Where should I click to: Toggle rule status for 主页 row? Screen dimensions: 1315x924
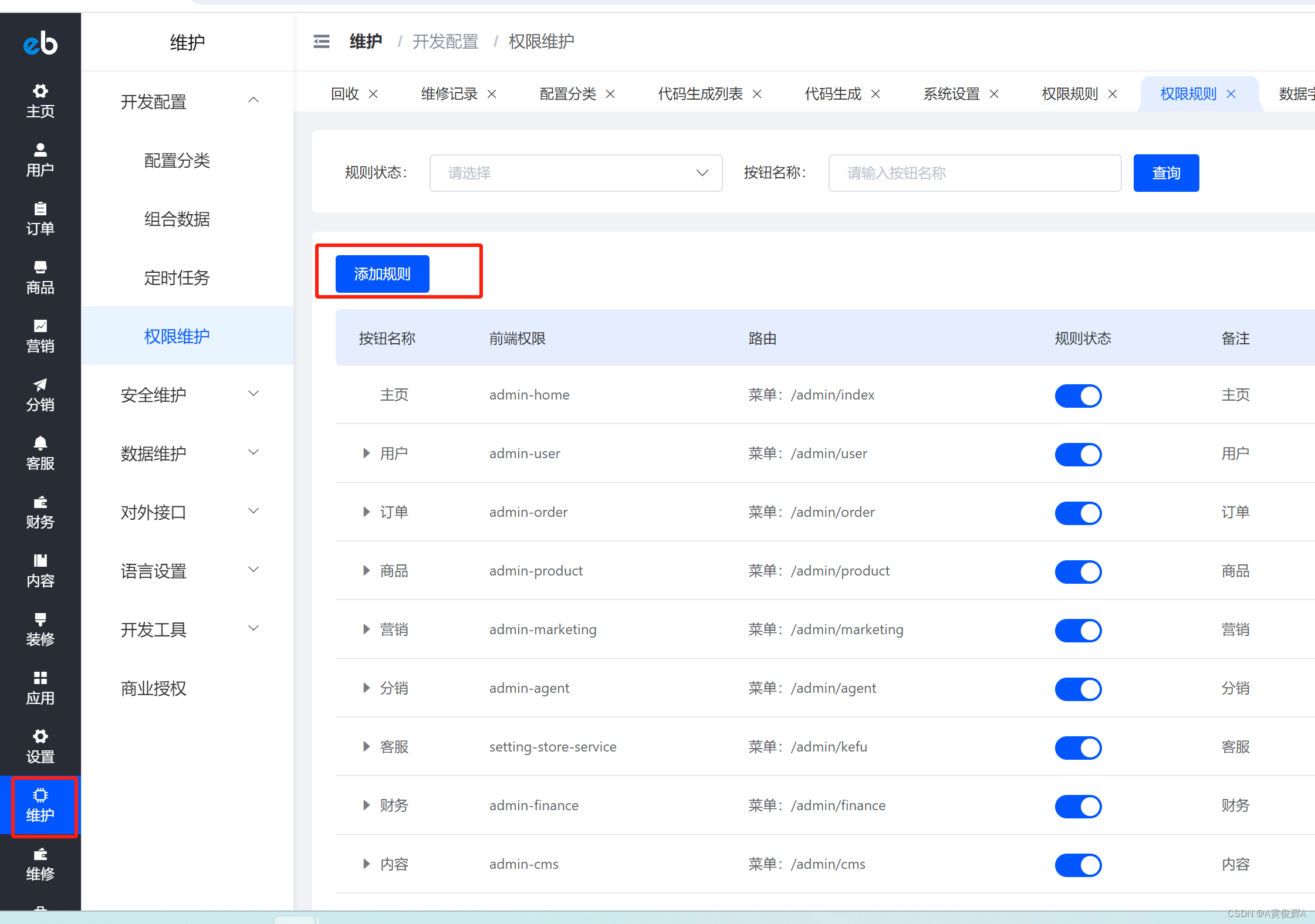(1078, 395)
